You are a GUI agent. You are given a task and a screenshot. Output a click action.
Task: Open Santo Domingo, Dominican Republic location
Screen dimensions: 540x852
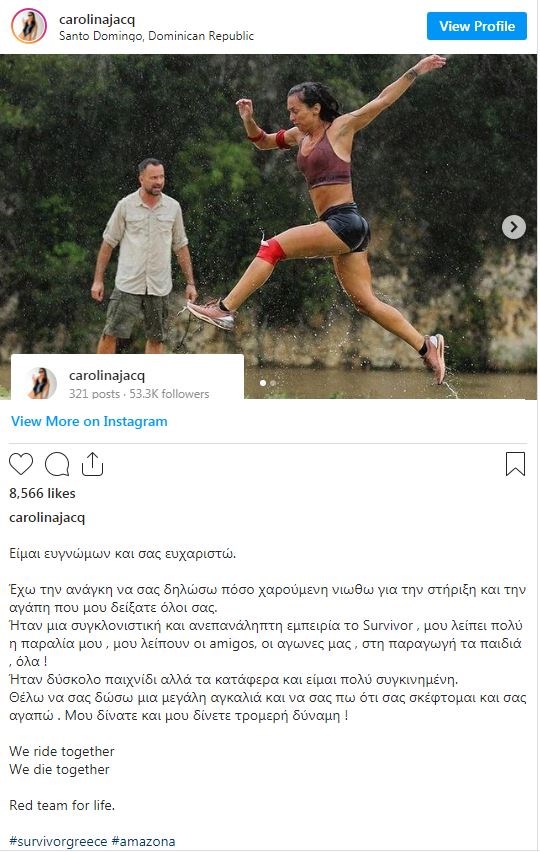156,36
